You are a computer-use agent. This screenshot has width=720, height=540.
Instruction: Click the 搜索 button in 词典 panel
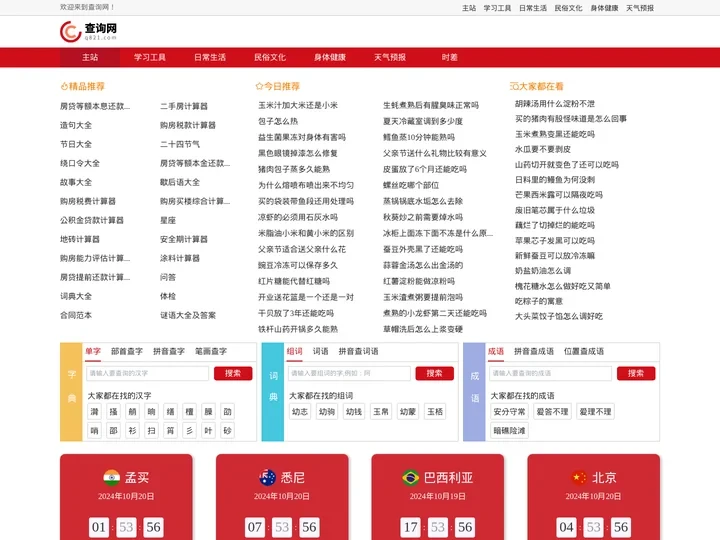(x=434, y=373)
